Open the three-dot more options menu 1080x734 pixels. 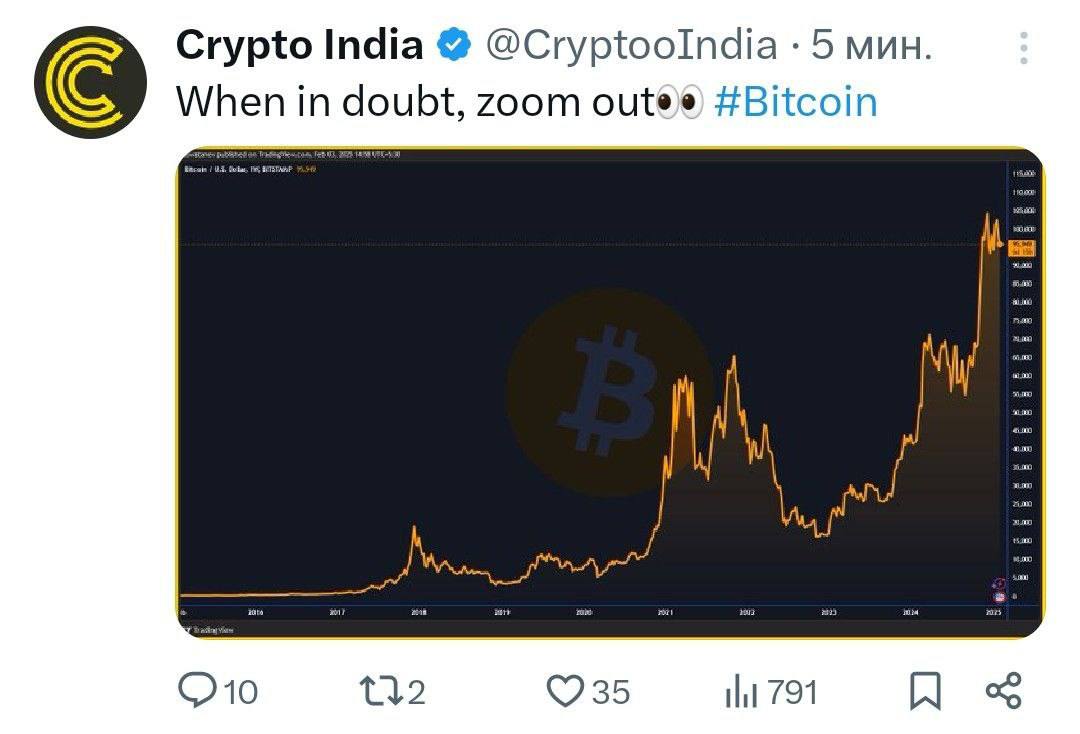click(1024, 48)
